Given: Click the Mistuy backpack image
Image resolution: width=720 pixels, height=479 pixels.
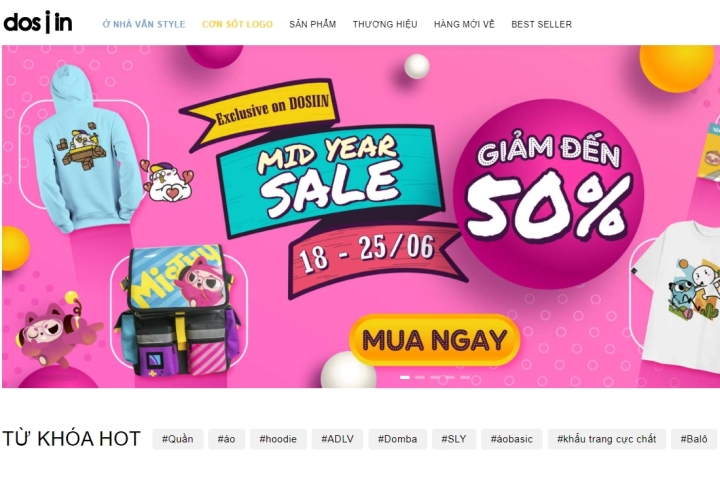Looking at the screenshot, I should point(178,311).
